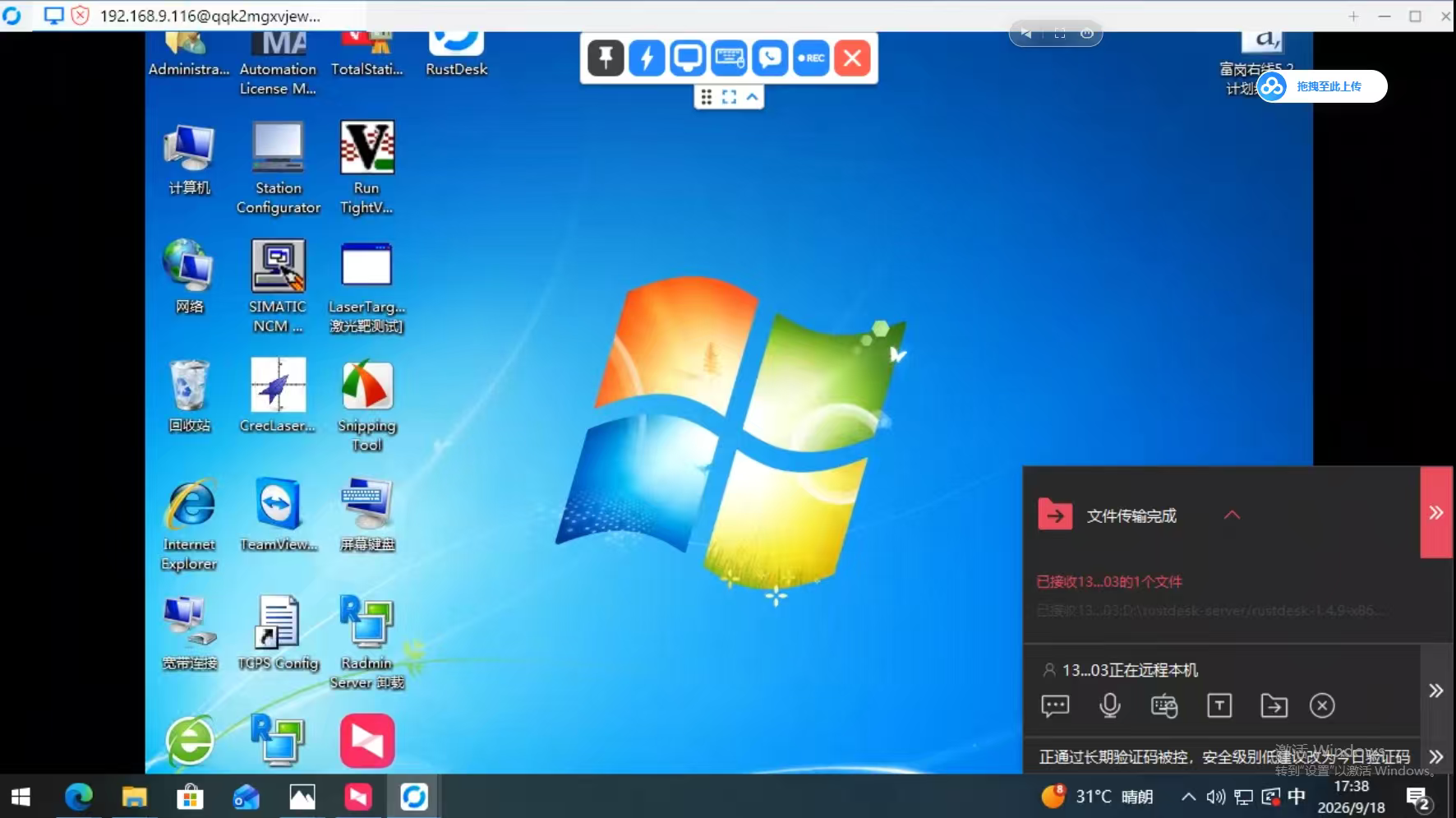Screen dimensions: 1456x818
Task: Open Outlook from the taskbar
Action: [247, 797]
